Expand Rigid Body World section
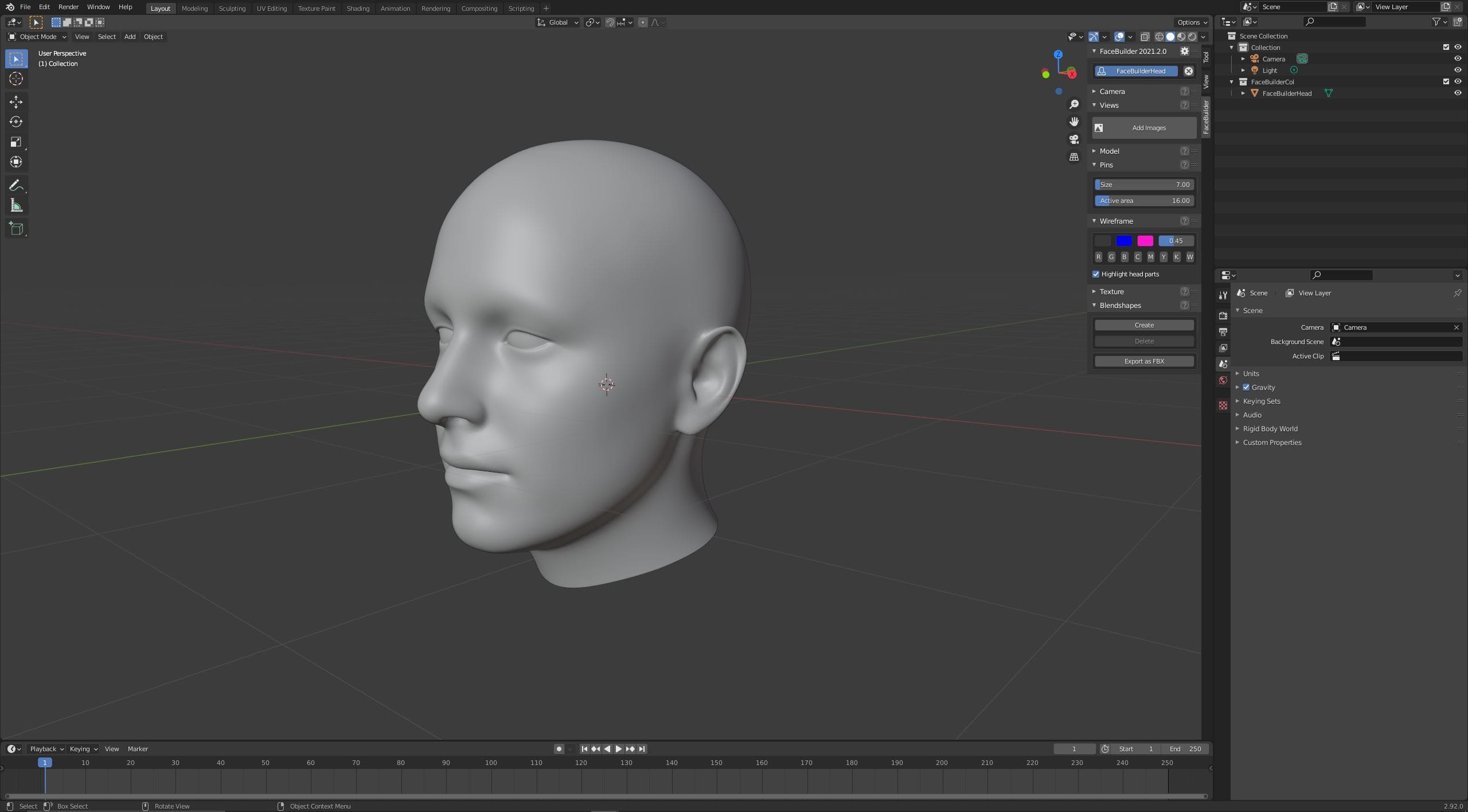Viewport: 1468px width, 812px height. pos(1270,428)
